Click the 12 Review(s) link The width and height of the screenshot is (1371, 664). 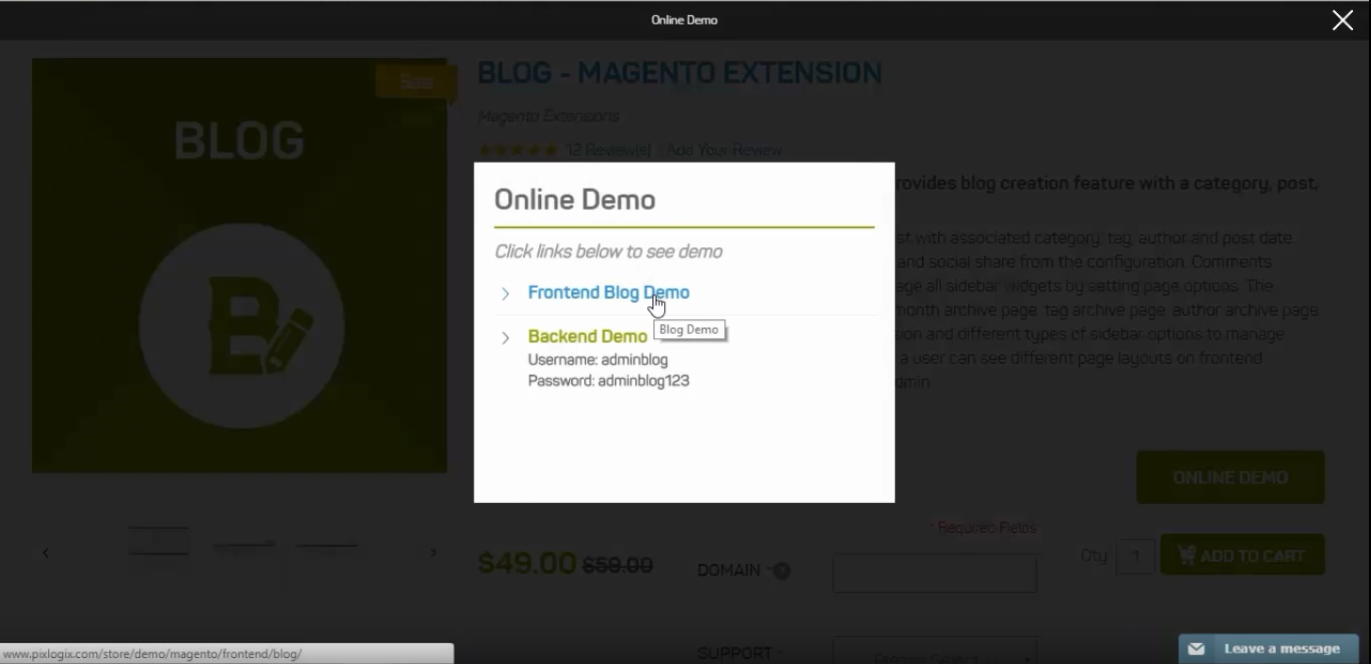click(x=608, y=151)
